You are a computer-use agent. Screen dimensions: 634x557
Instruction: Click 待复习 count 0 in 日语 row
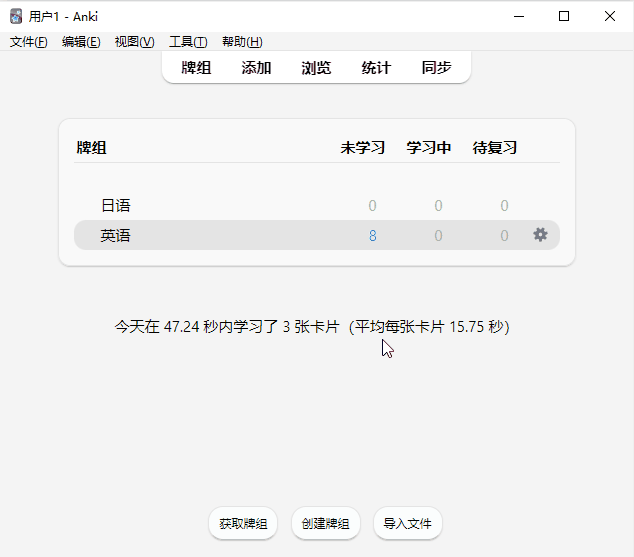[504, 205]
